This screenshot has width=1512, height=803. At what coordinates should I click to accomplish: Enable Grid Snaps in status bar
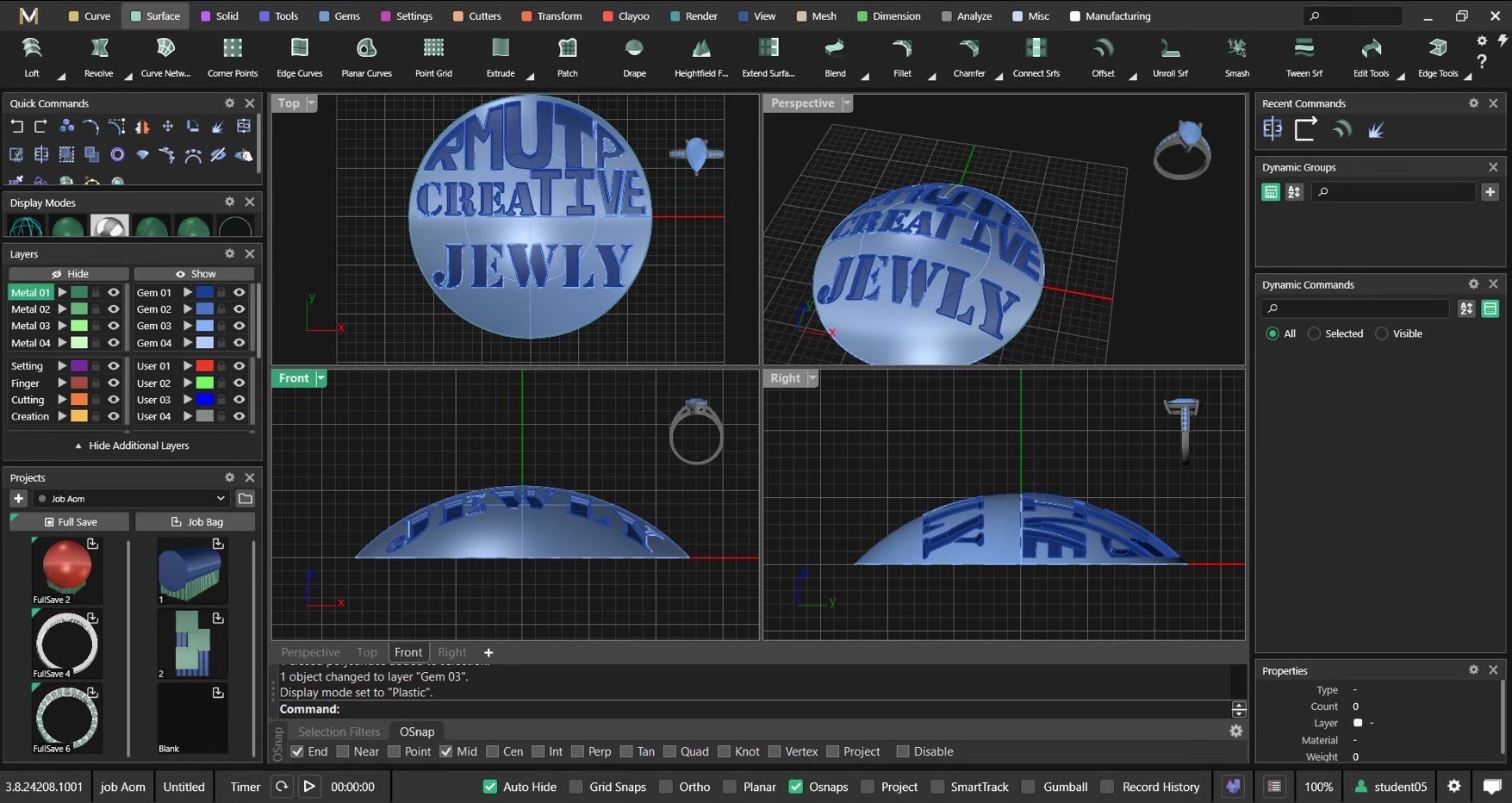coord(576,787)
